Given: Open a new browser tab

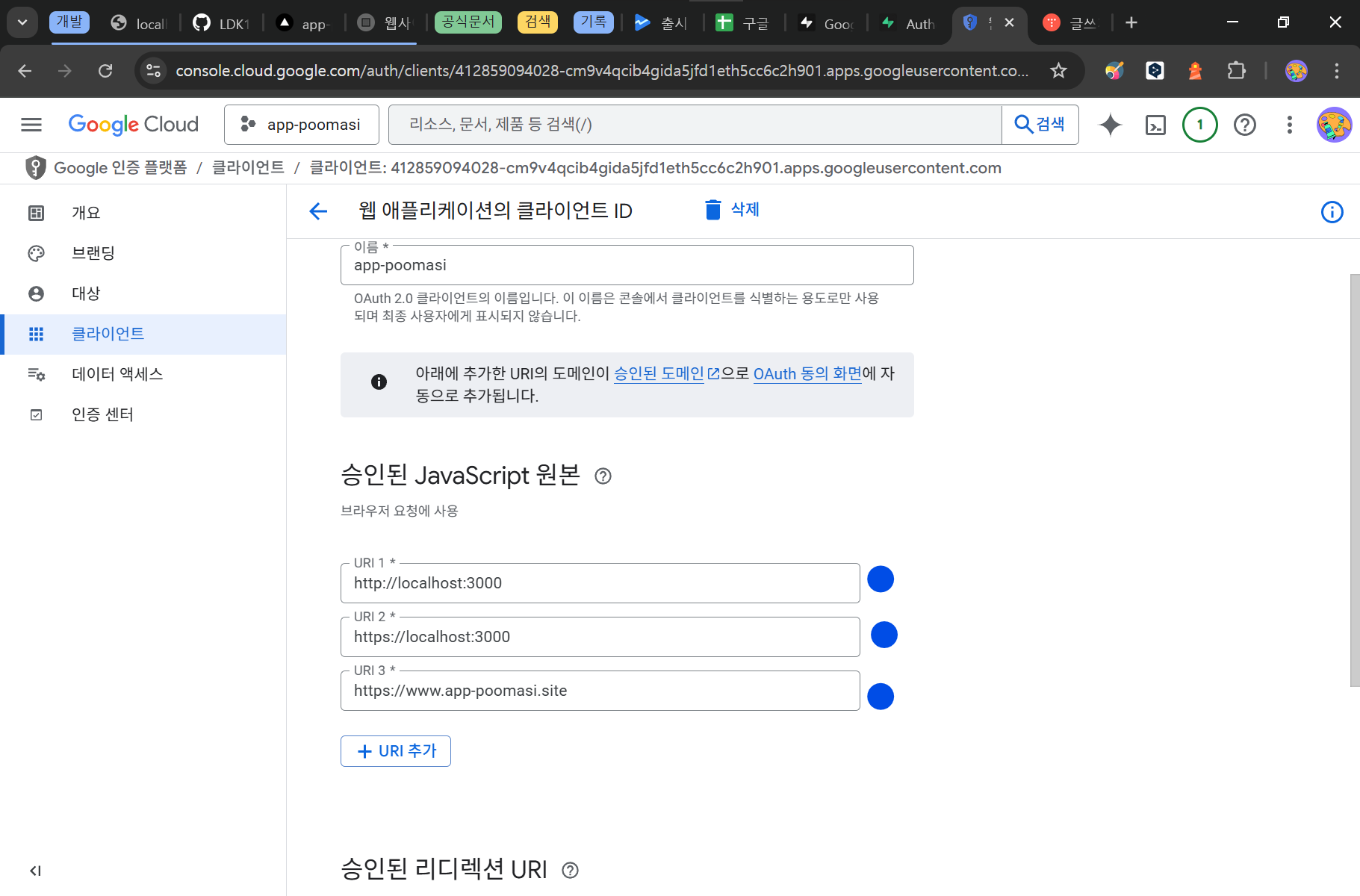Looking at the screenshot, I should point(1131,22).
